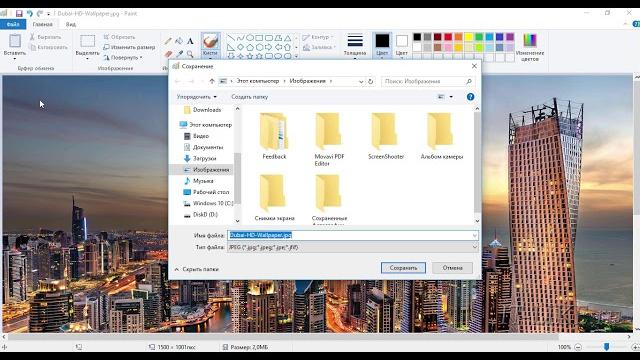
Task: Select the Fill bucket tool
Action: tap(179, 41)
